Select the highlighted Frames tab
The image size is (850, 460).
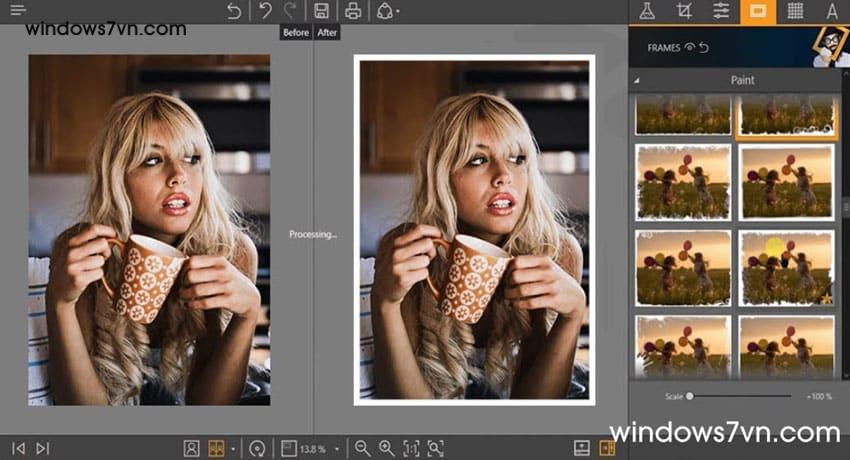click(758, 11)
